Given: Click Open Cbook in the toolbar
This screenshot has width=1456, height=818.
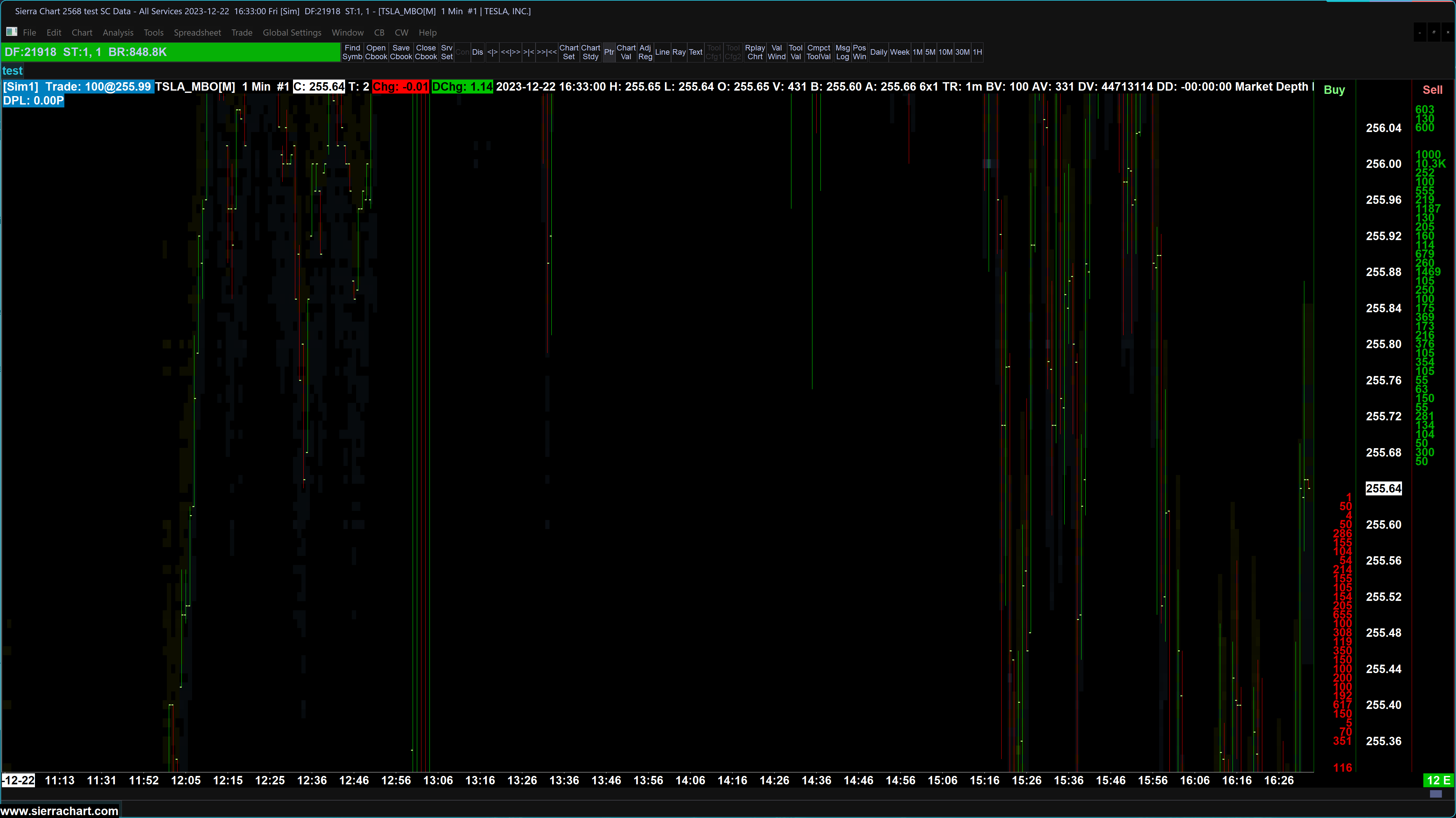Looking at the screenshot, I should click(x=376, y=52).
